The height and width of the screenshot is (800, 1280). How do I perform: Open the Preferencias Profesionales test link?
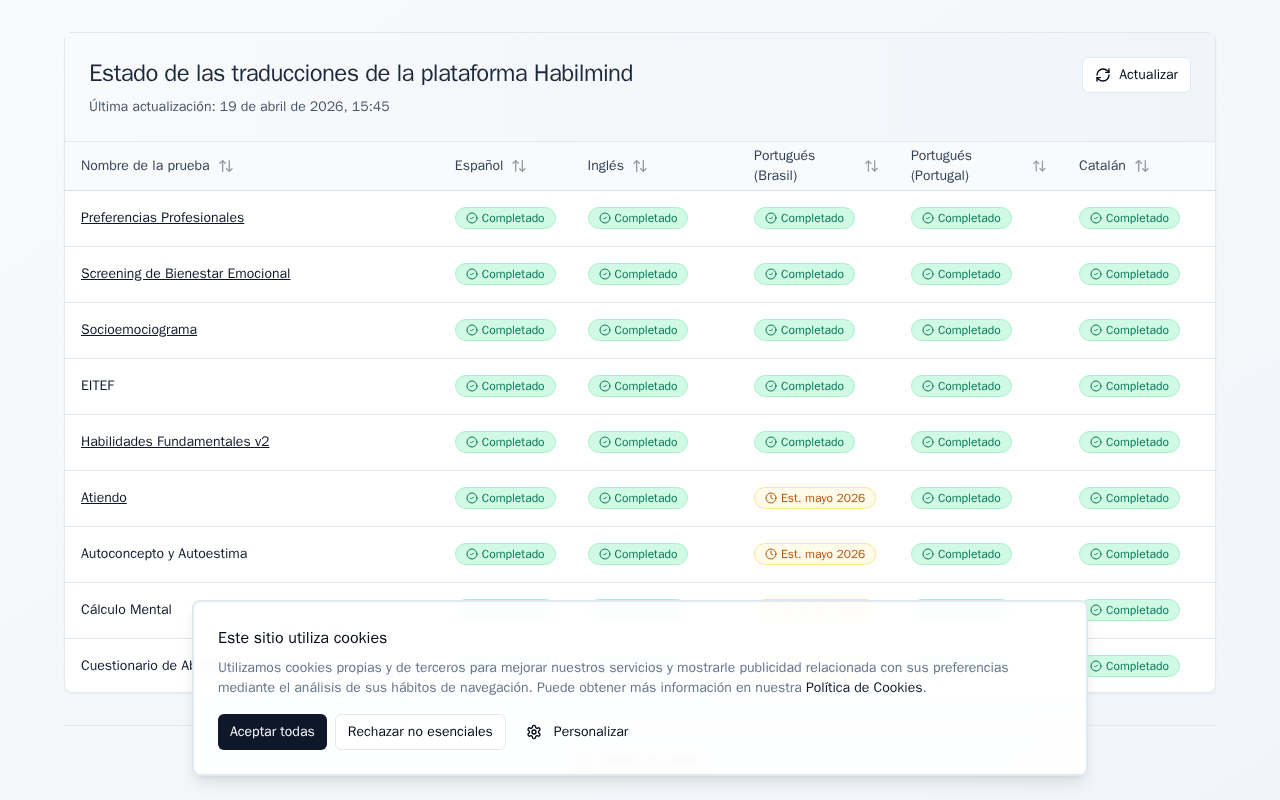coord(162,218)
